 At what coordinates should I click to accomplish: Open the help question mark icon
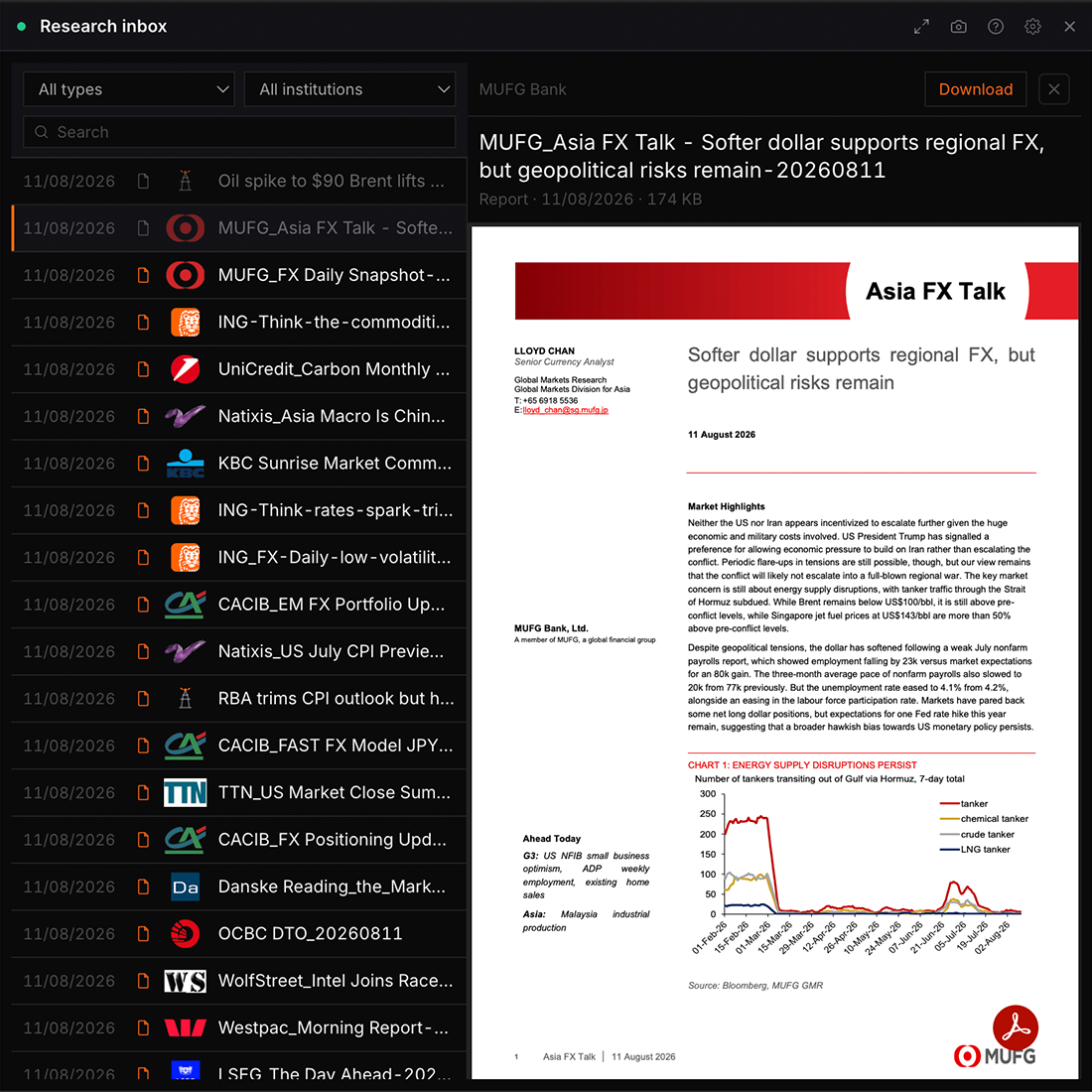coord(995,27)
